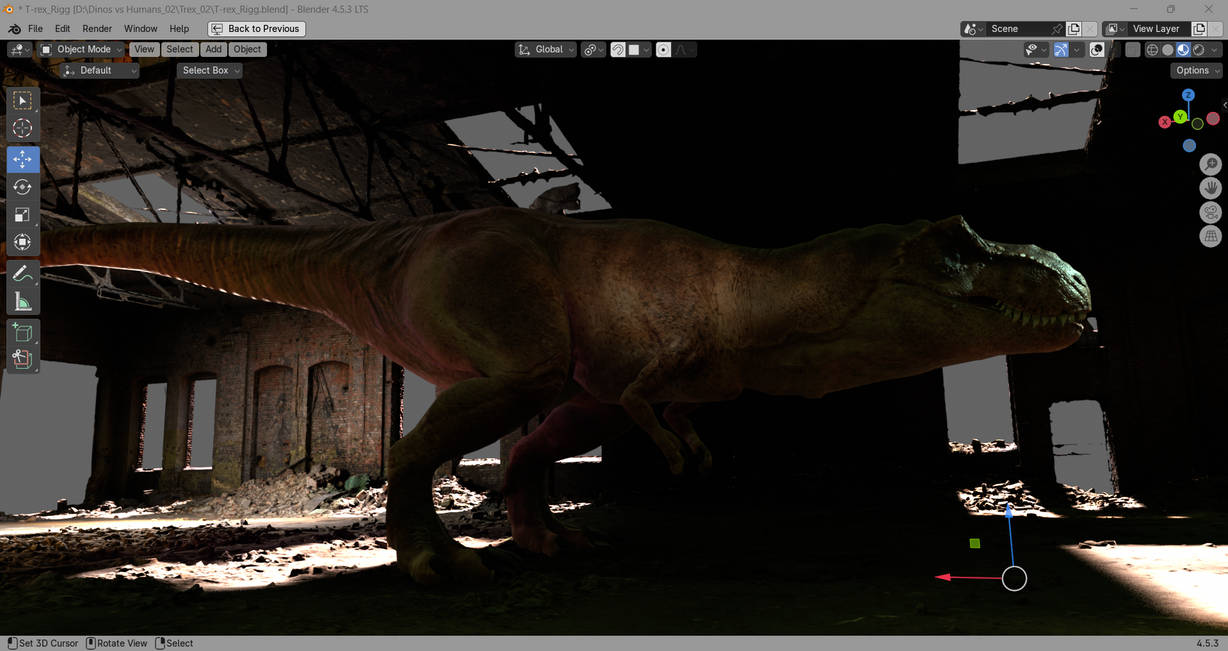The height and width of the screenshot is (651, 1228).
Task: Select the Annotate pencil tool
Action: tap(22, 273)
